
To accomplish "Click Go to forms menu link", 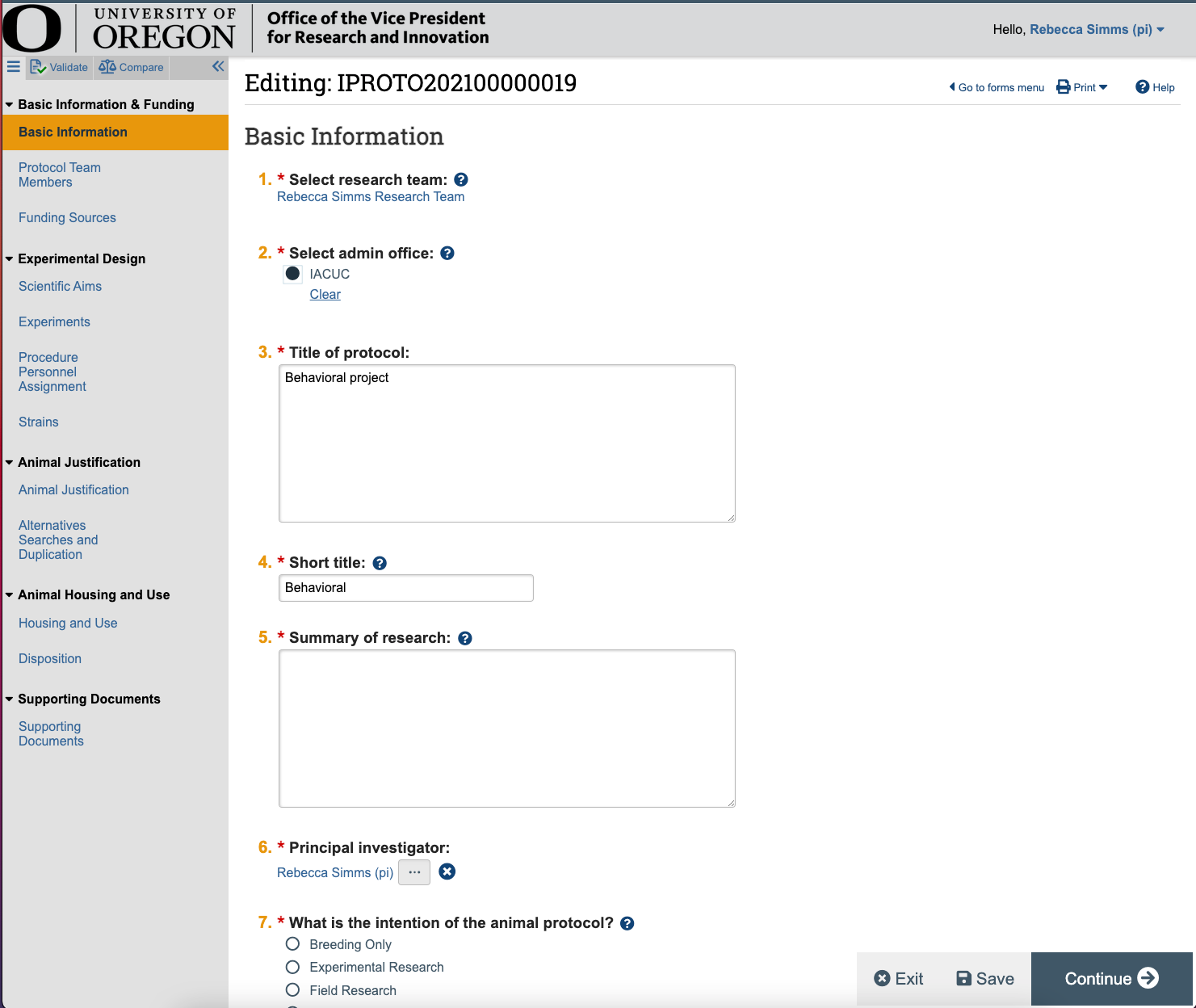I will 997,87.
